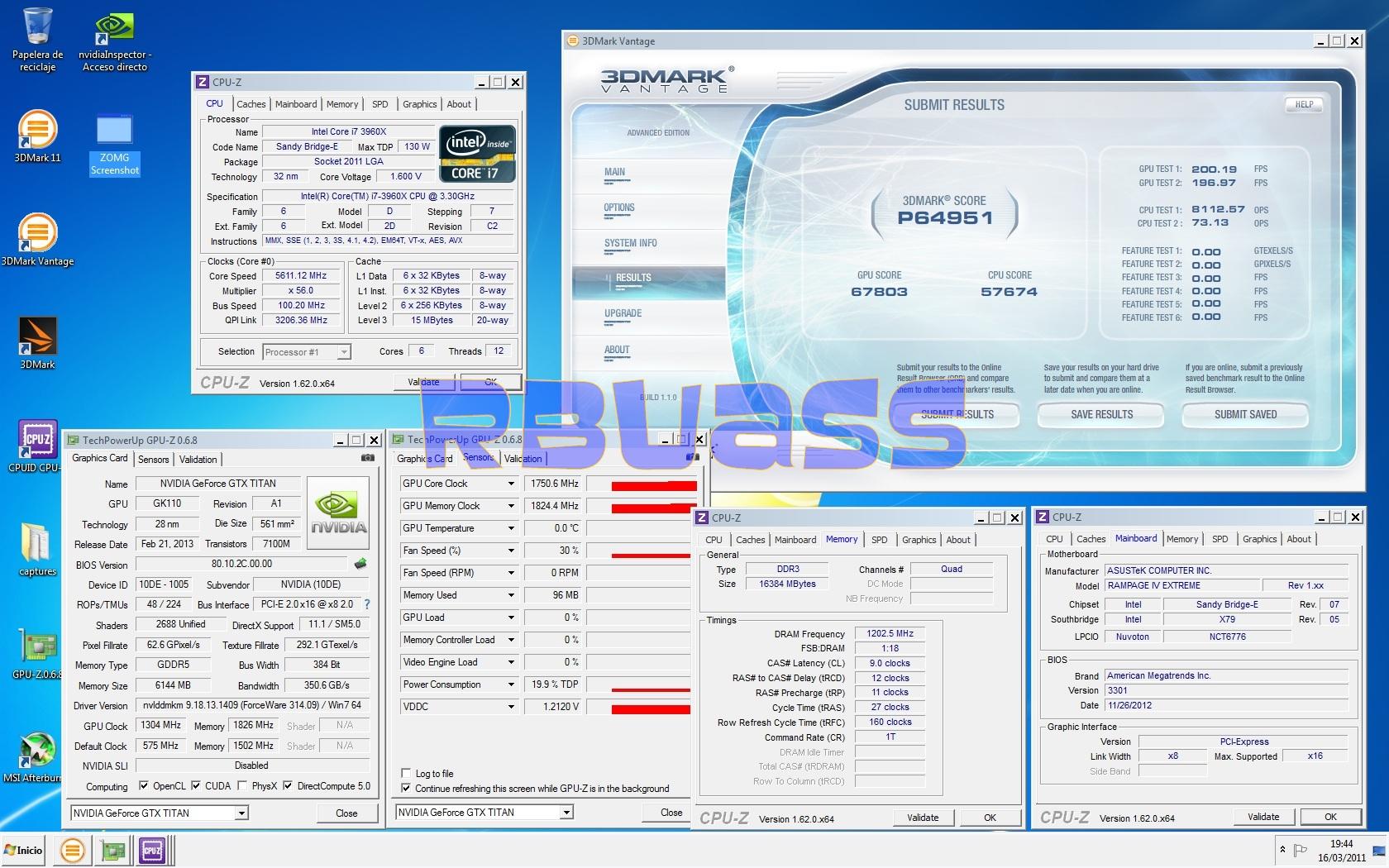Toggle the DirectCompute 5.0 checkbox
This screenshot has height=868, width=1389.
coord(288,786)
